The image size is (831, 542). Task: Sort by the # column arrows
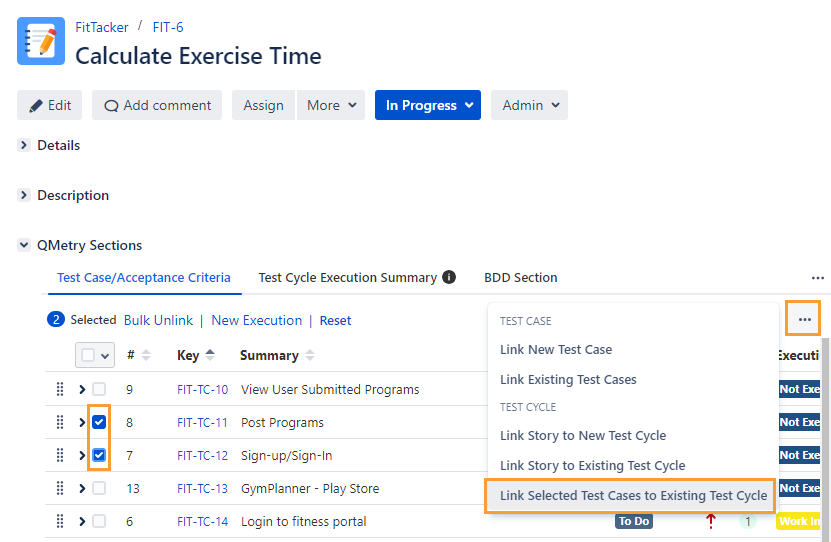tap(146, 355)
